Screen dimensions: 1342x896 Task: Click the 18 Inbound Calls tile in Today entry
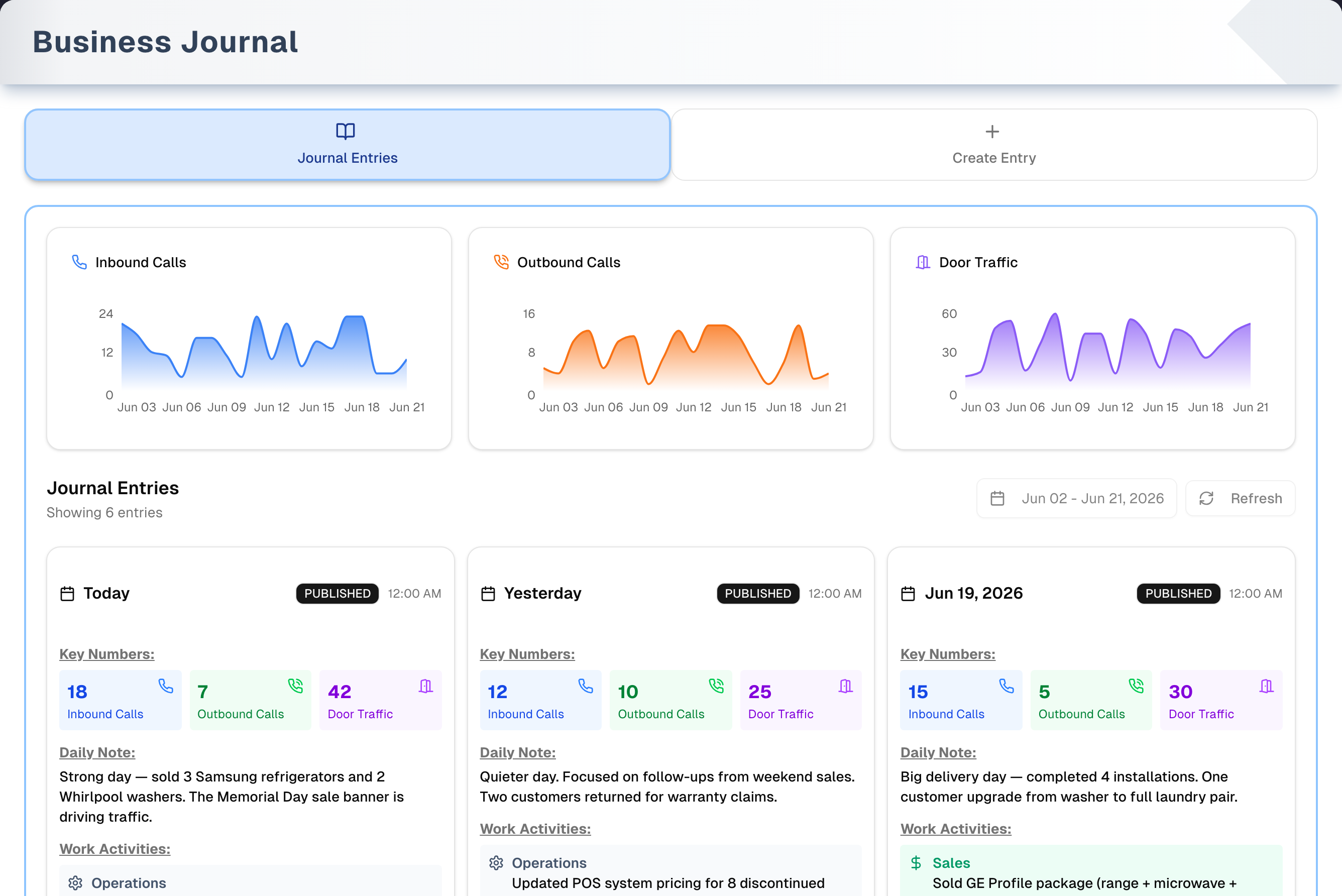[121, 700]
